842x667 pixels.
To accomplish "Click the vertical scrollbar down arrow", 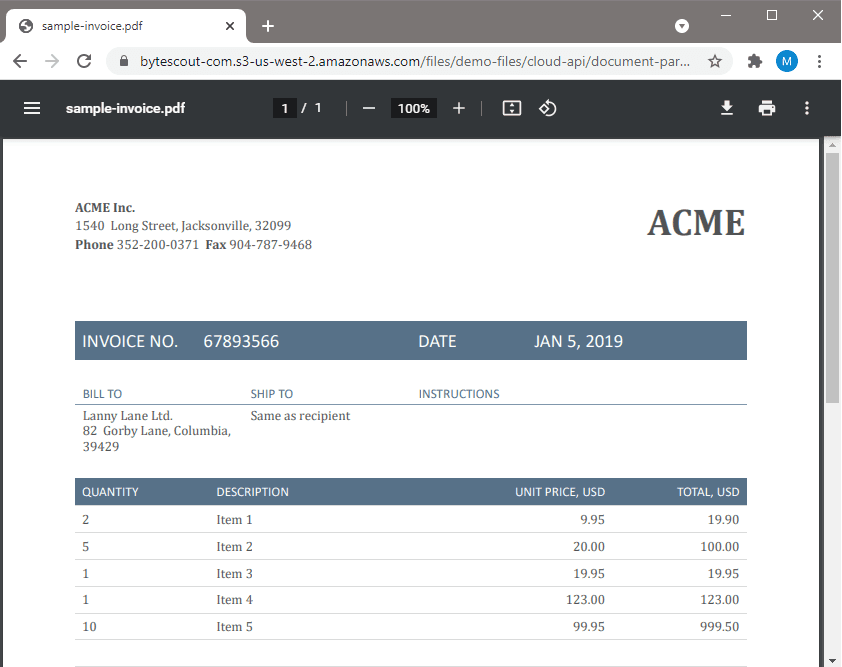I will coord(832,658).
